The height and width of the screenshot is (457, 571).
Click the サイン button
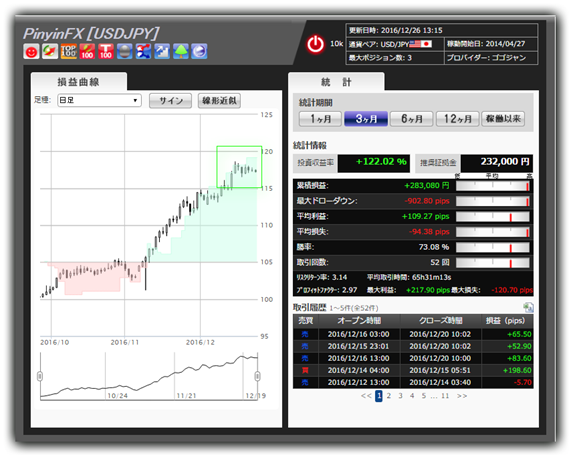click(x=170, y=101)
